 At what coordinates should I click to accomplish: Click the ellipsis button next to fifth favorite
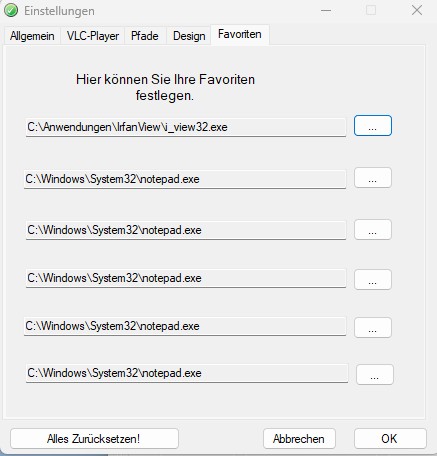[373, 328]
